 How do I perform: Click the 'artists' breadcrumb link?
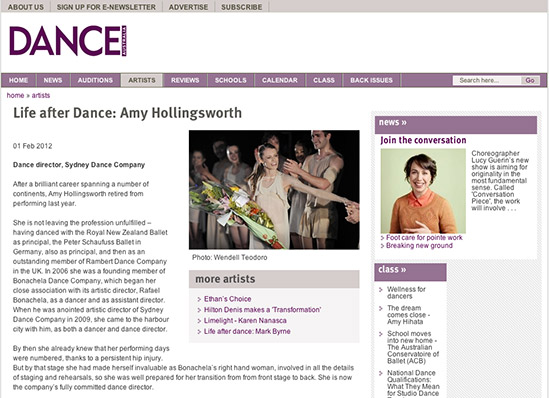coord(41,95)
